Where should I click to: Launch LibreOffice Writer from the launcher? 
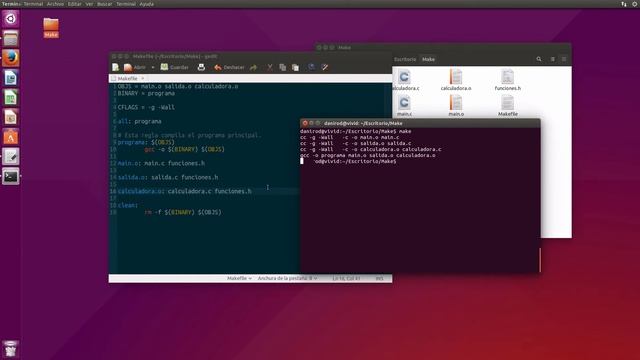tap(11, 78)
